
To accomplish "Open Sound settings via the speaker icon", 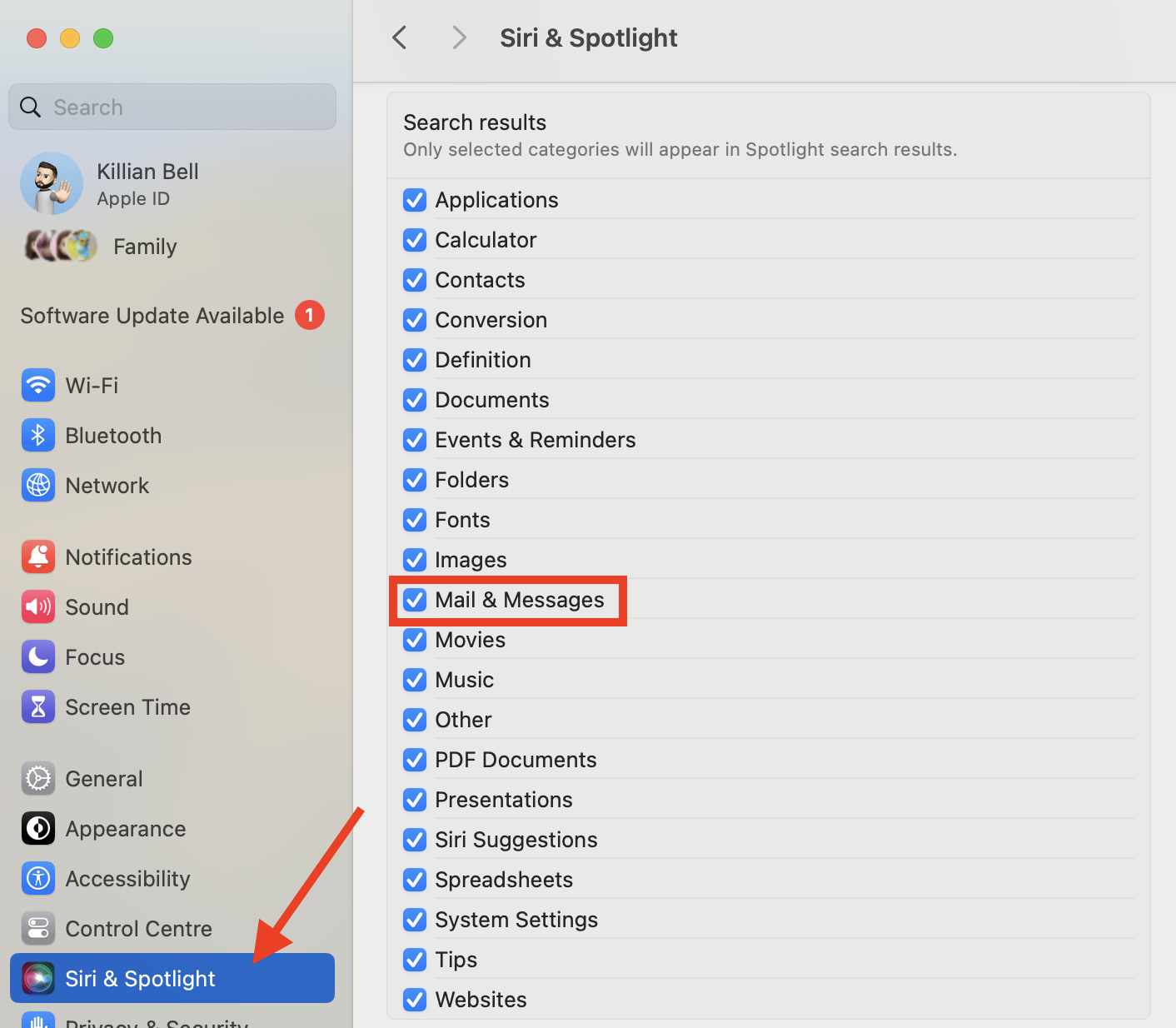I will pos(38,606).
